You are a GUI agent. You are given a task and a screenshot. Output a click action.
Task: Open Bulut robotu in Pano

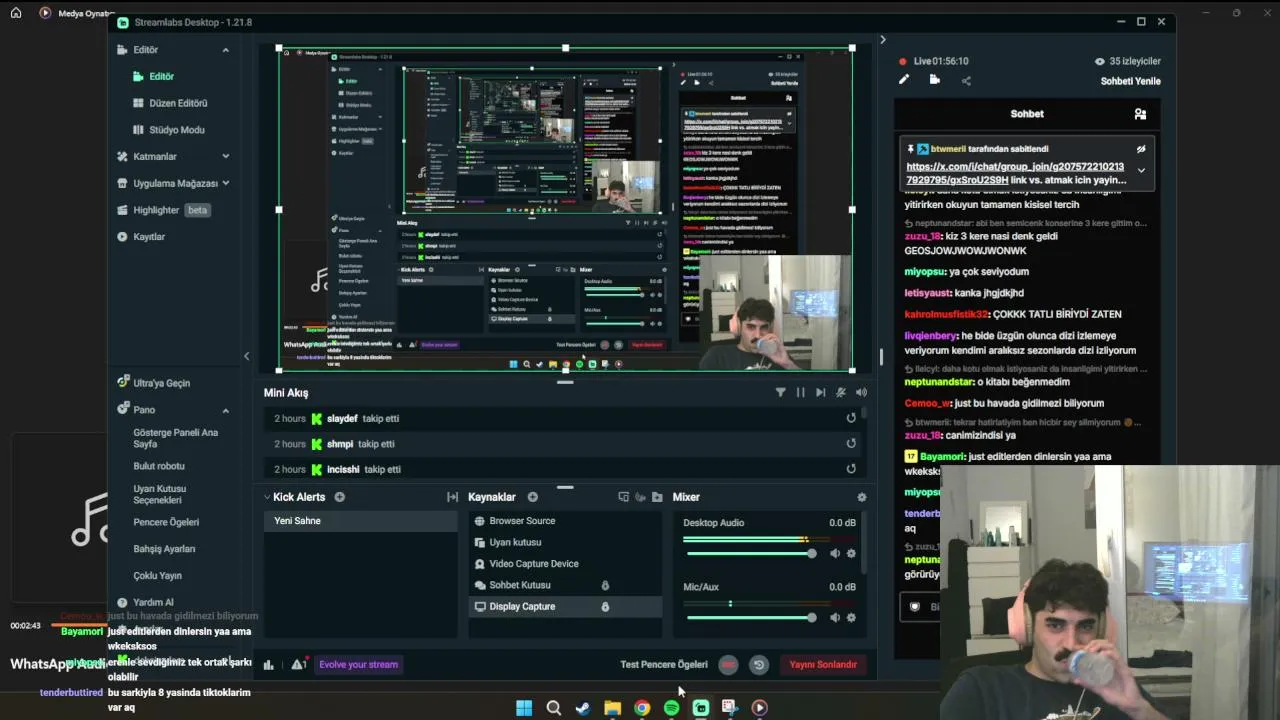pyautogui.click(x=159, y=466)
